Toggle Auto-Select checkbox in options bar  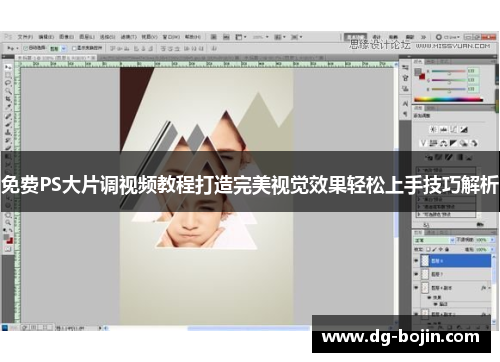pos(26,48)
